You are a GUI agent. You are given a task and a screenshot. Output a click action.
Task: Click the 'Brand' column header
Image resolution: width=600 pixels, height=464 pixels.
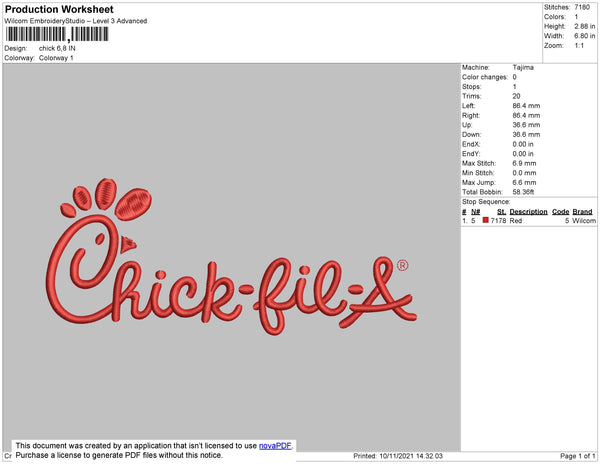pyautogui.click(x=582, y=212)
